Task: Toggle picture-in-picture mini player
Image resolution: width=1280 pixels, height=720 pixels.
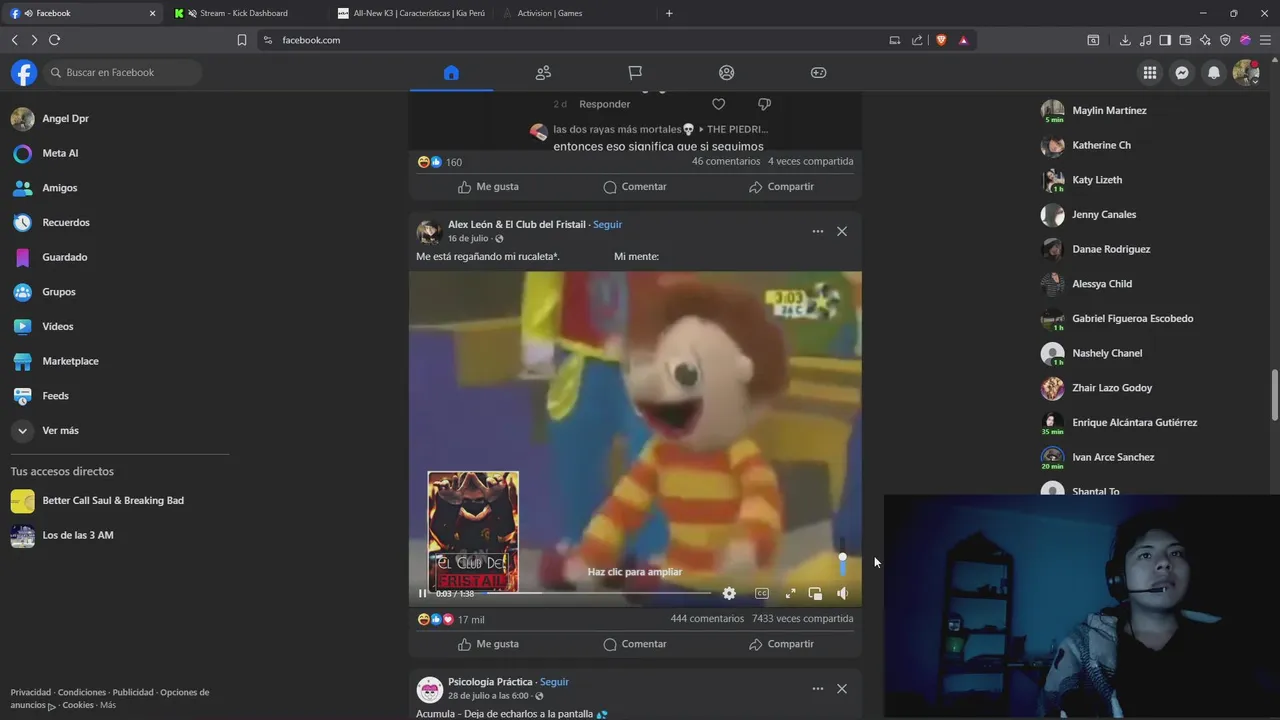Action: [x=815, y=594]
